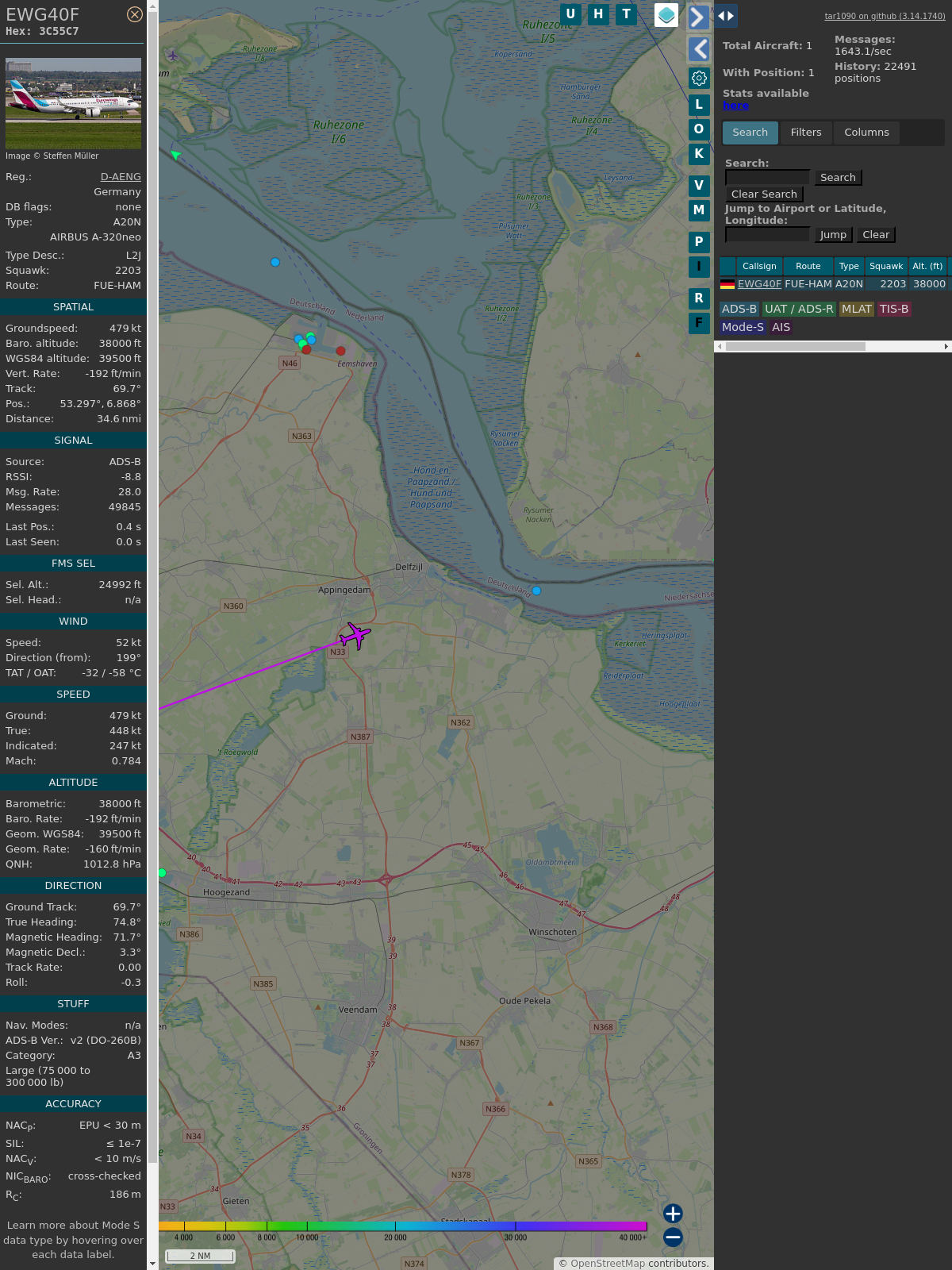Screen dimensions: 952x1270
Task: Open the Search tab
Action: (x=750, y=133)
